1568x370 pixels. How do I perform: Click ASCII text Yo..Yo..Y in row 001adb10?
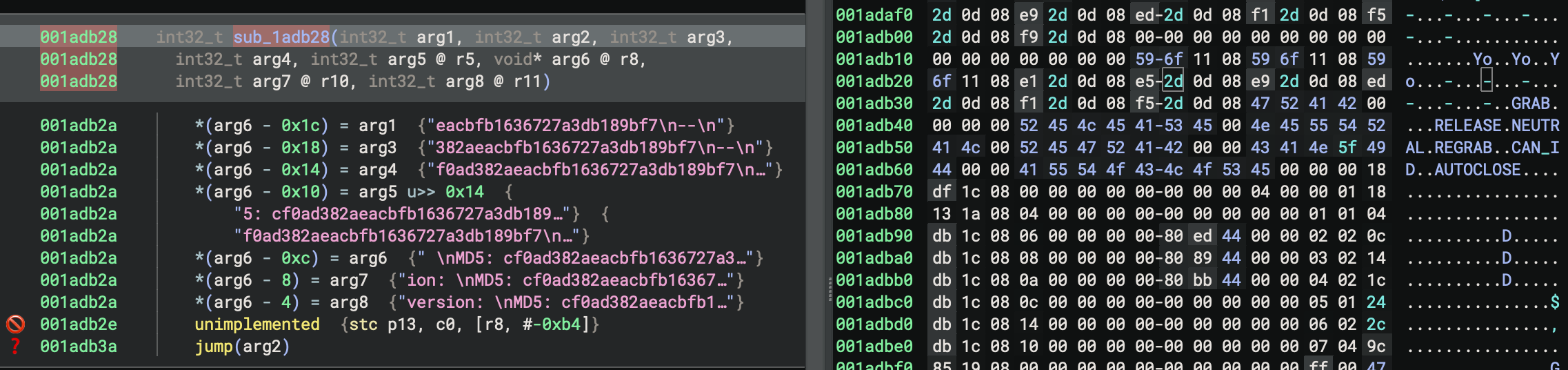(x=1516, y=59)
